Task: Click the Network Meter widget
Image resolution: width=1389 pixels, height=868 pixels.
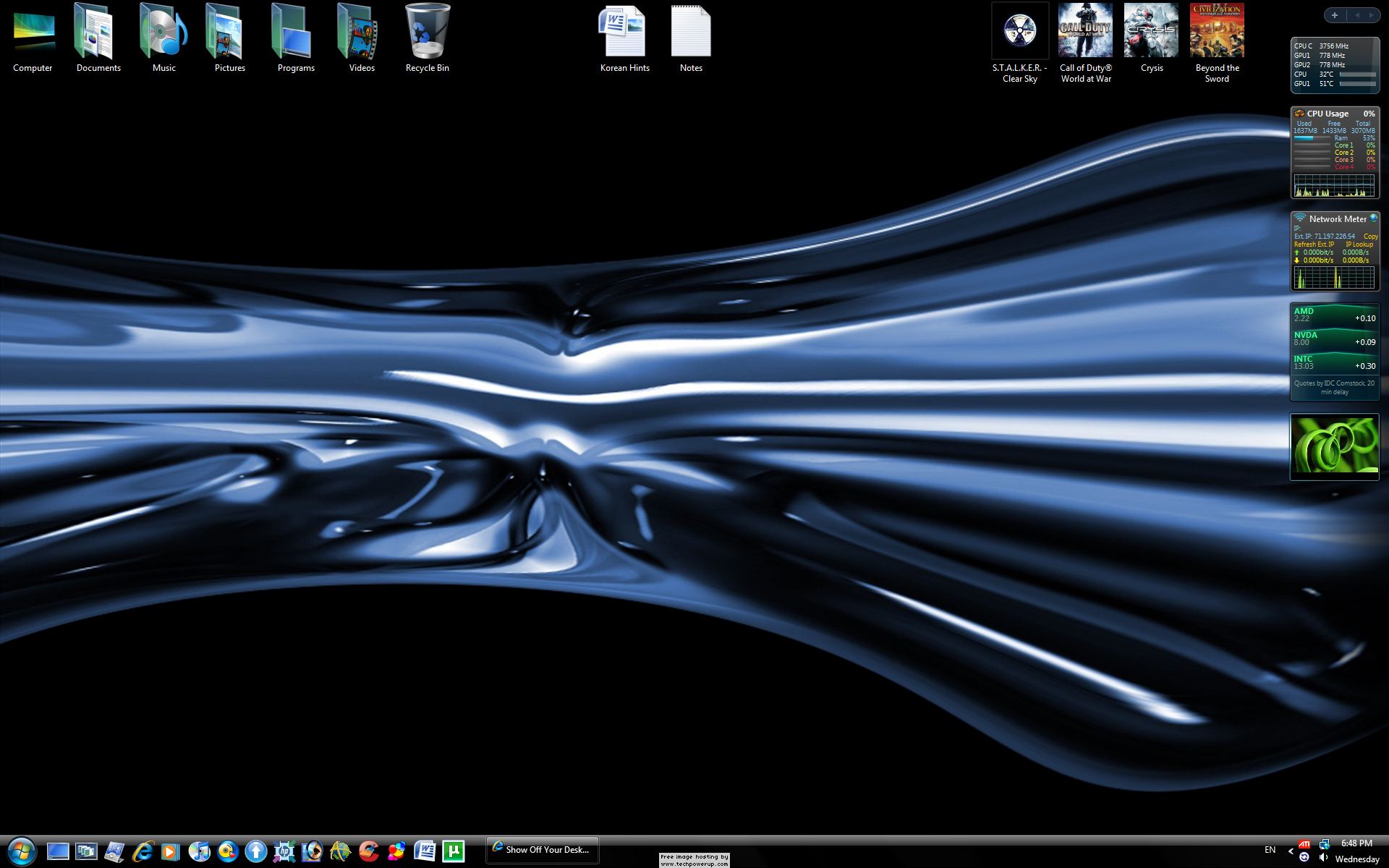Action: click(x=1333, y=250)
